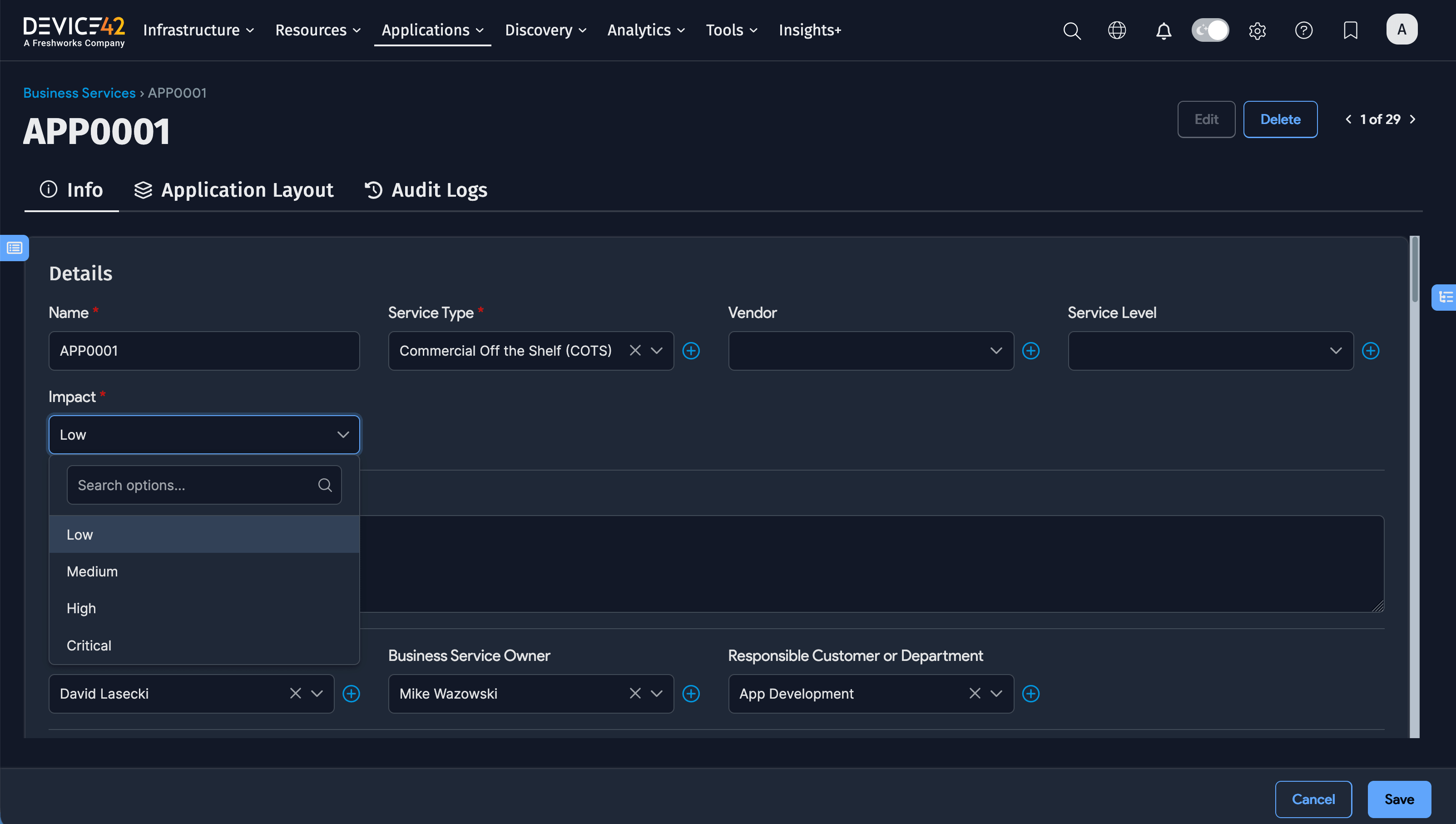The height and width of the screenshot is (824, 1456).
Task: Click the globe language icon
Action: pos(1117,30)
